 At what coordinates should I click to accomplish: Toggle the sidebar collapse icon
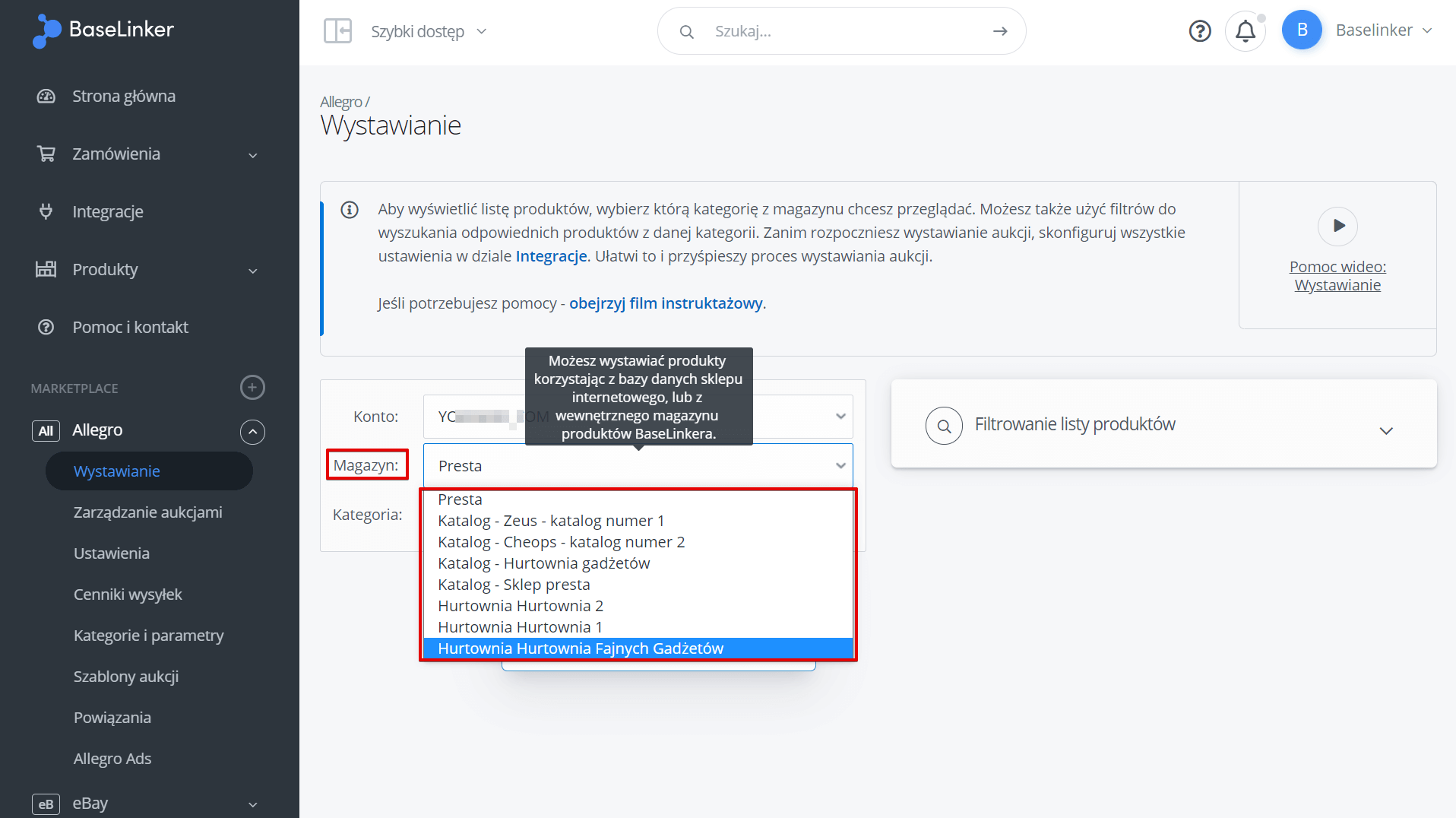click(337, 31)
